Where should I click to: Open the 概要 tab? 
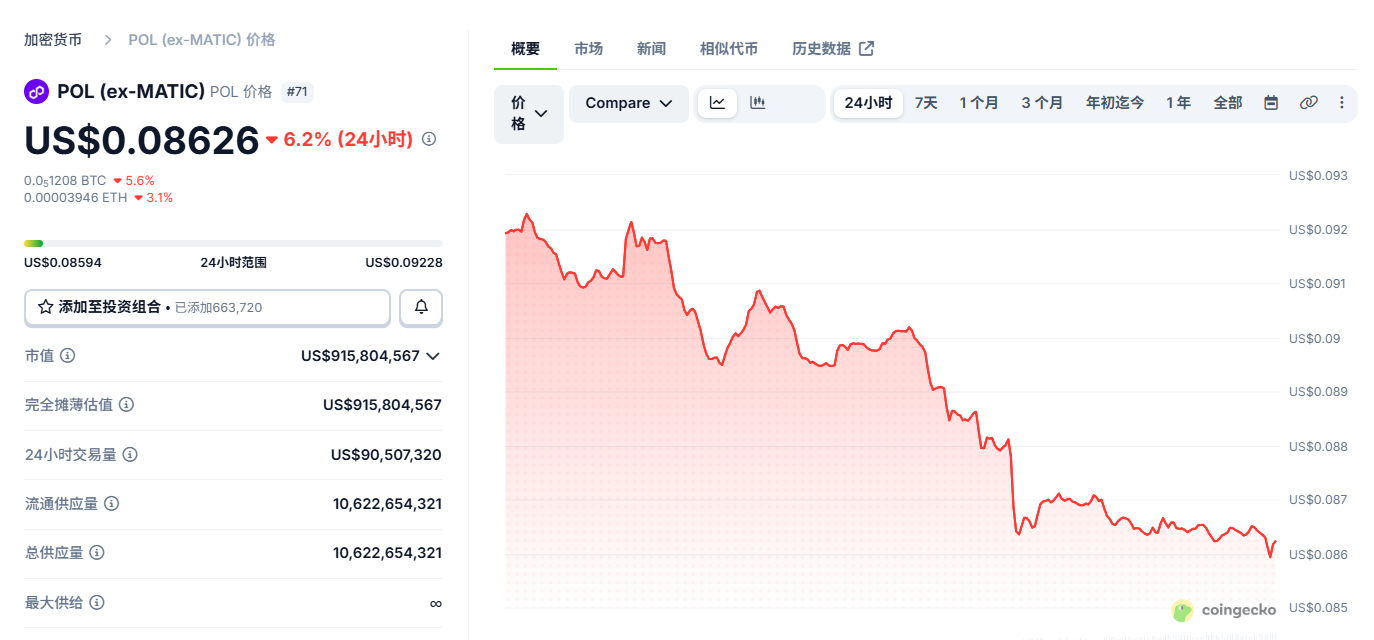(x=525, y=49)
